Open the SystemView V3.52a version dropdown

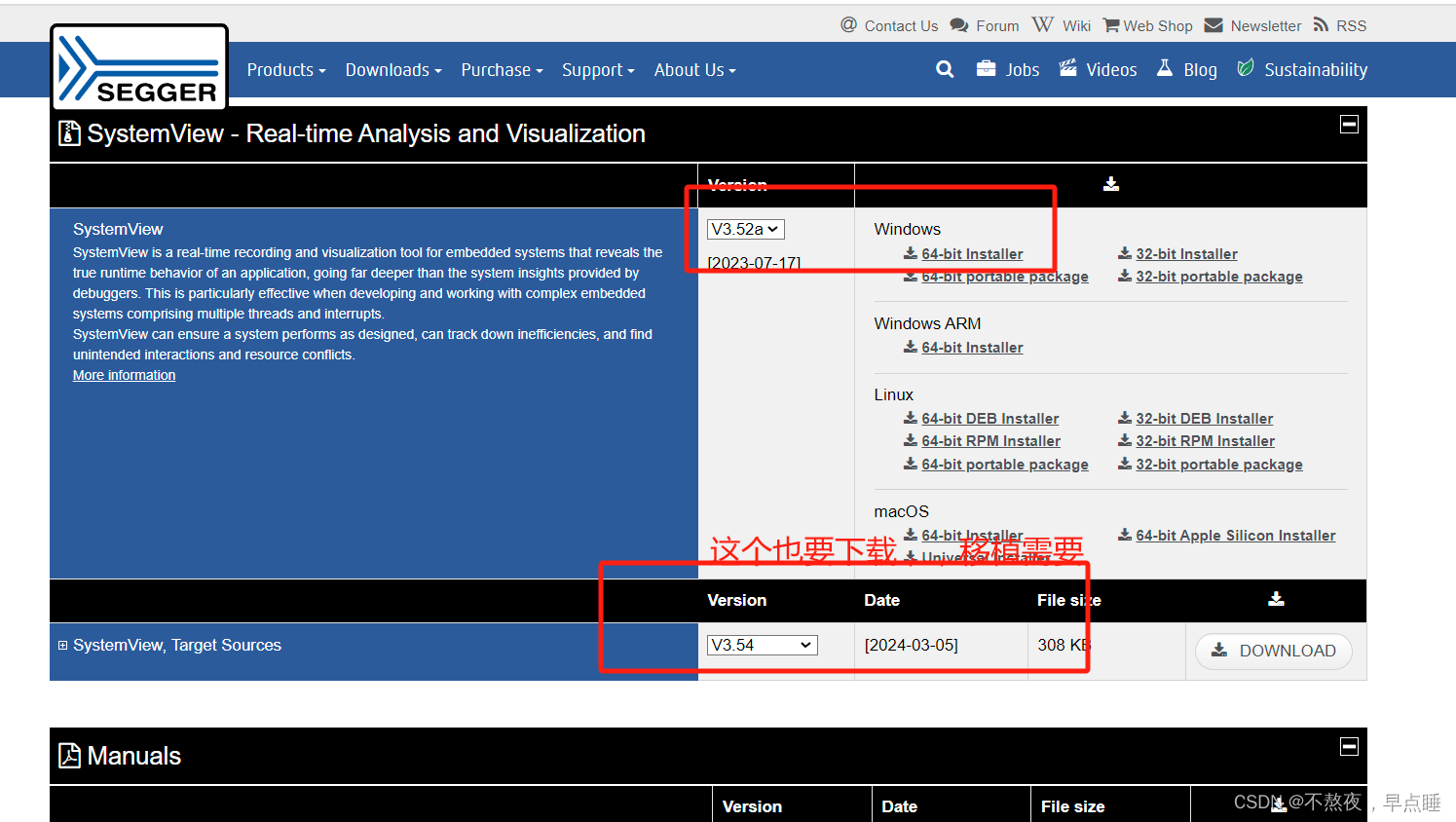point(745,229)
